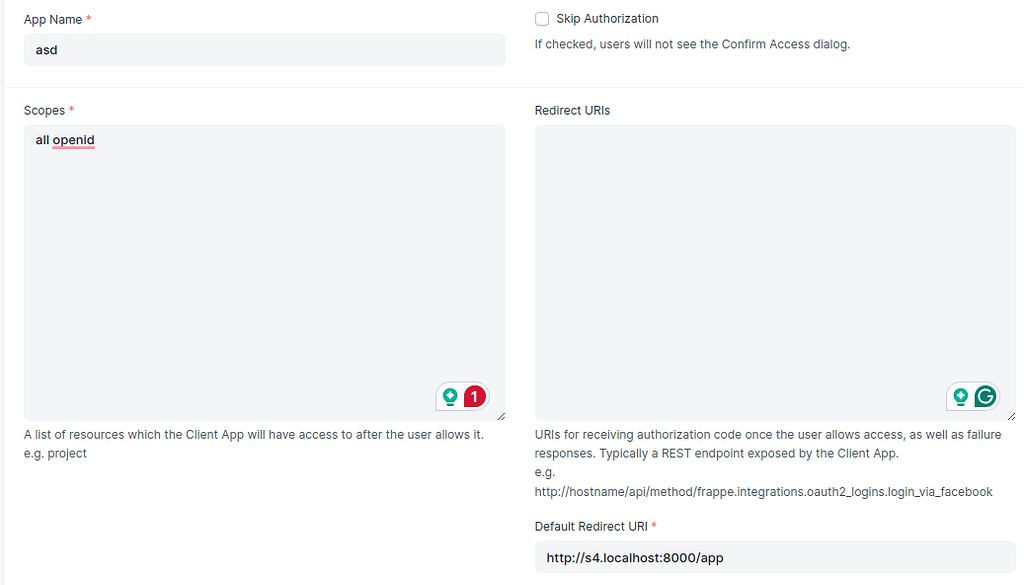1024x585 pixels.
Task: Enable the Skip Authorization checkbox
Action: 542,19
